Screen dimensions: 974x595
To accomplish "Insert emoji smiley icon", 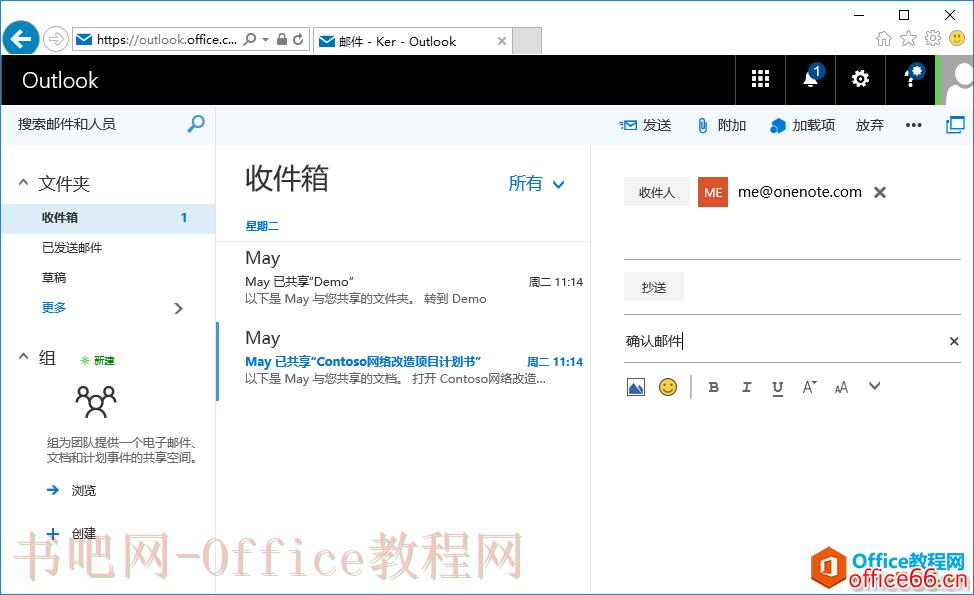I will coord(668,387).
